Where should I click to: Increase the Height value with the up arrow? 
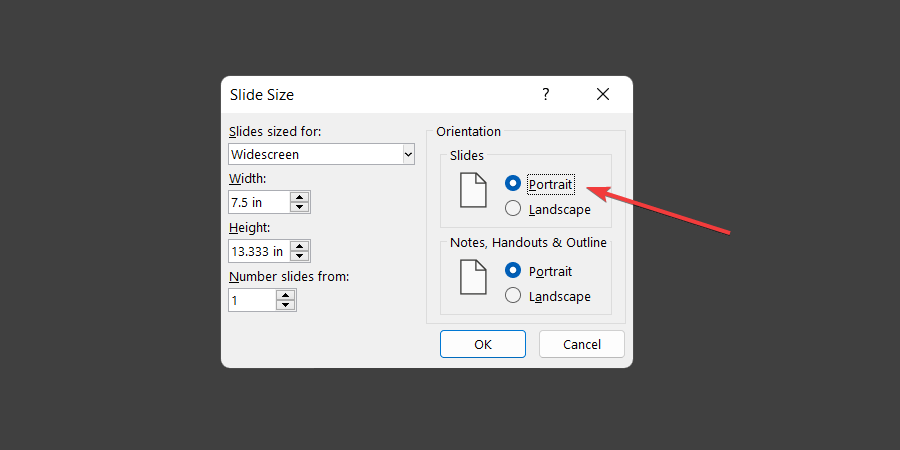coord(299,246)
